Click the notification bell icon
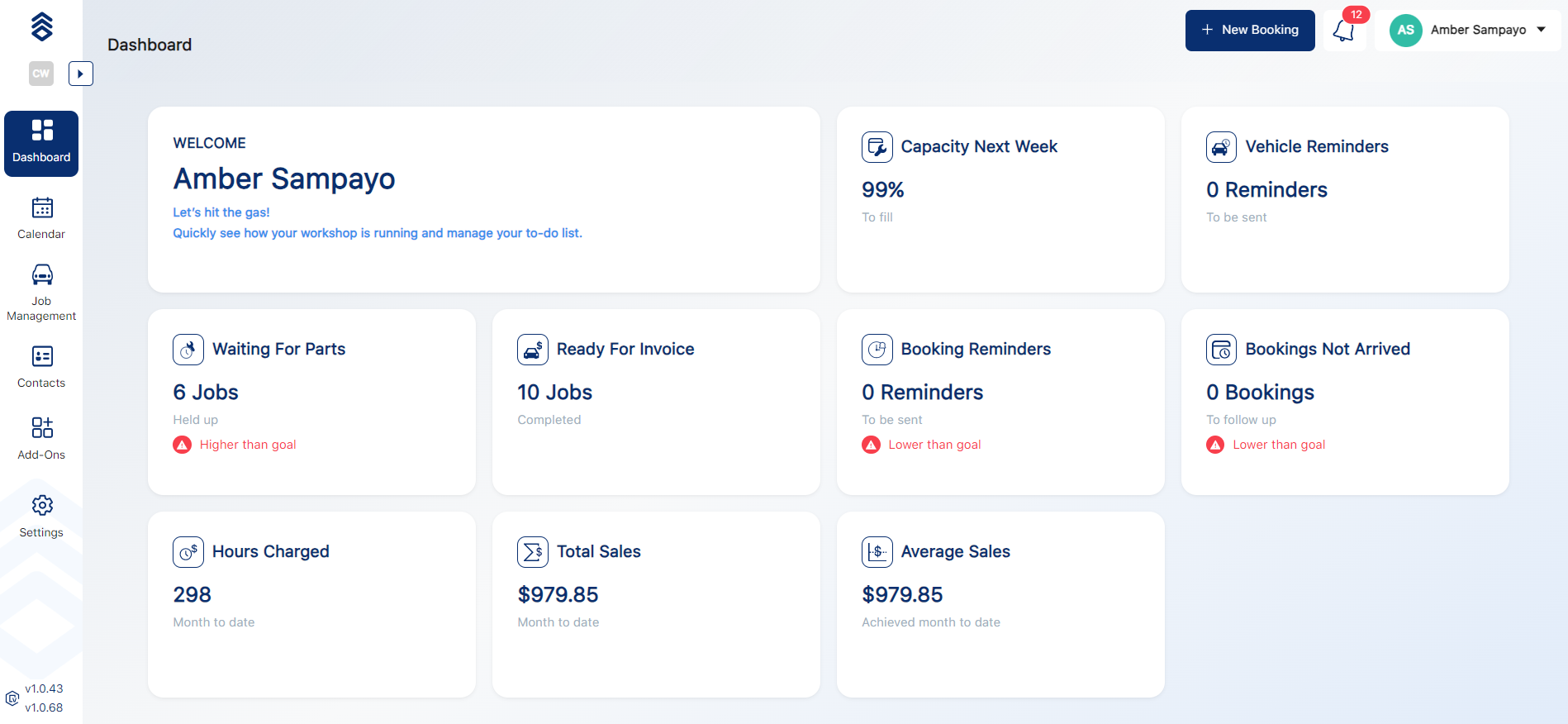The image size is (1568, 724). pos(1344,31)
